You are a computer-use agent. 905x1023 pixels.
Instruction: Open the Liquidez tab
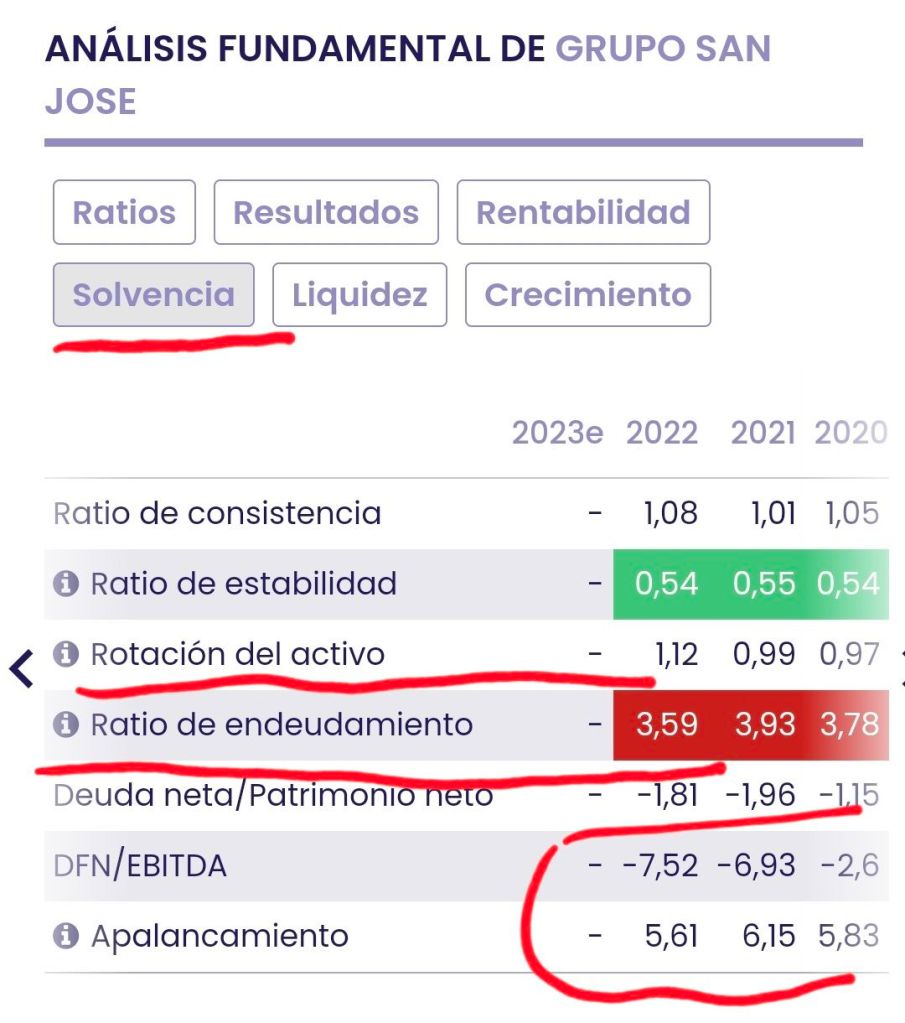pos(359,295)
